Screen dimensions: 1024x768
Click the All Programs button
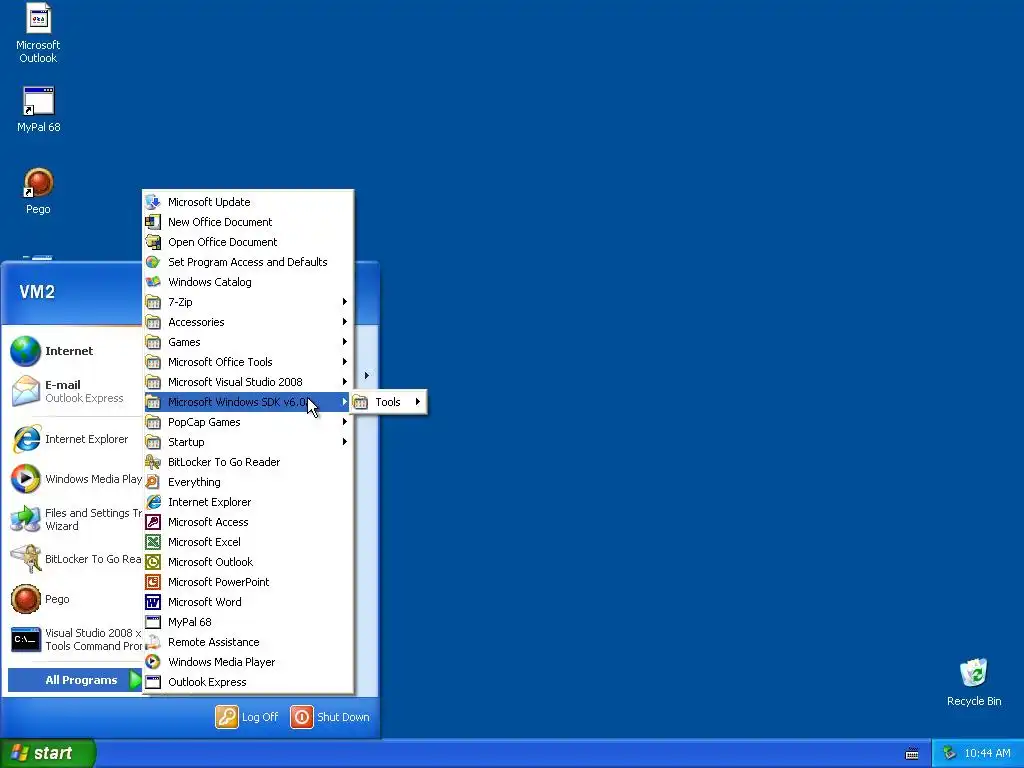(74, 680)
